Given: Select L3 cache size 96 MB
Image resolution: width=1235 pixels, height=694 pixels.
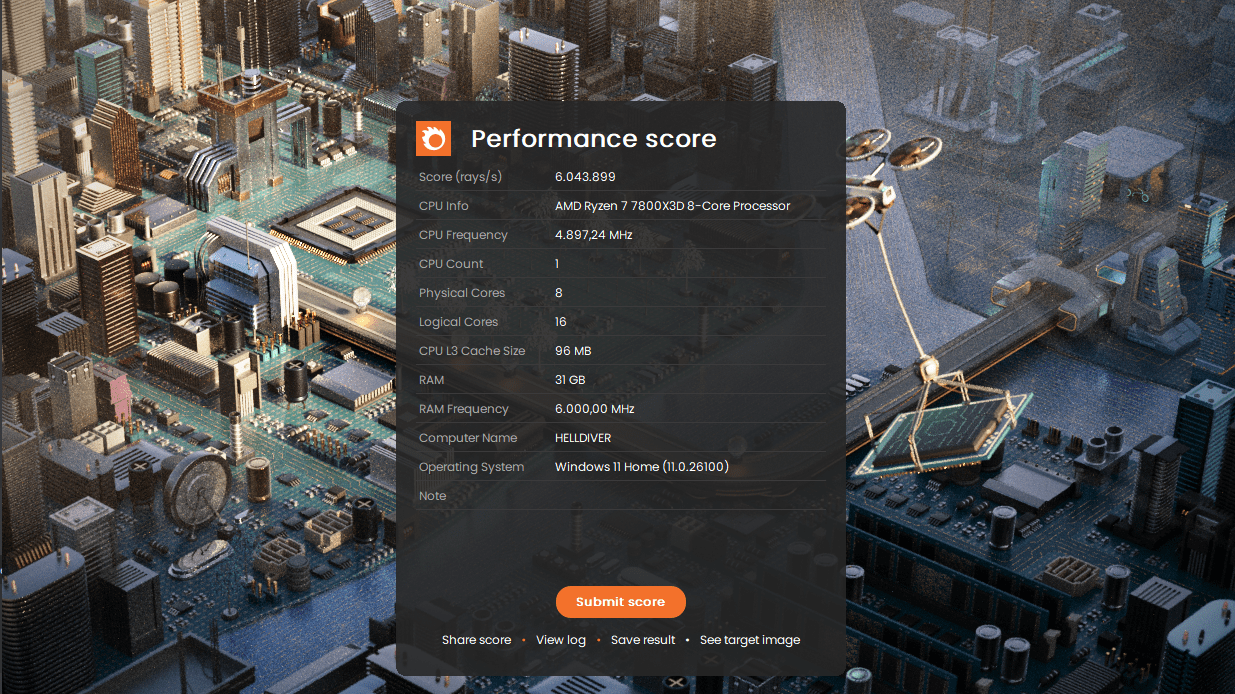Looking at the screenshot, I should (x=573, y=351).
